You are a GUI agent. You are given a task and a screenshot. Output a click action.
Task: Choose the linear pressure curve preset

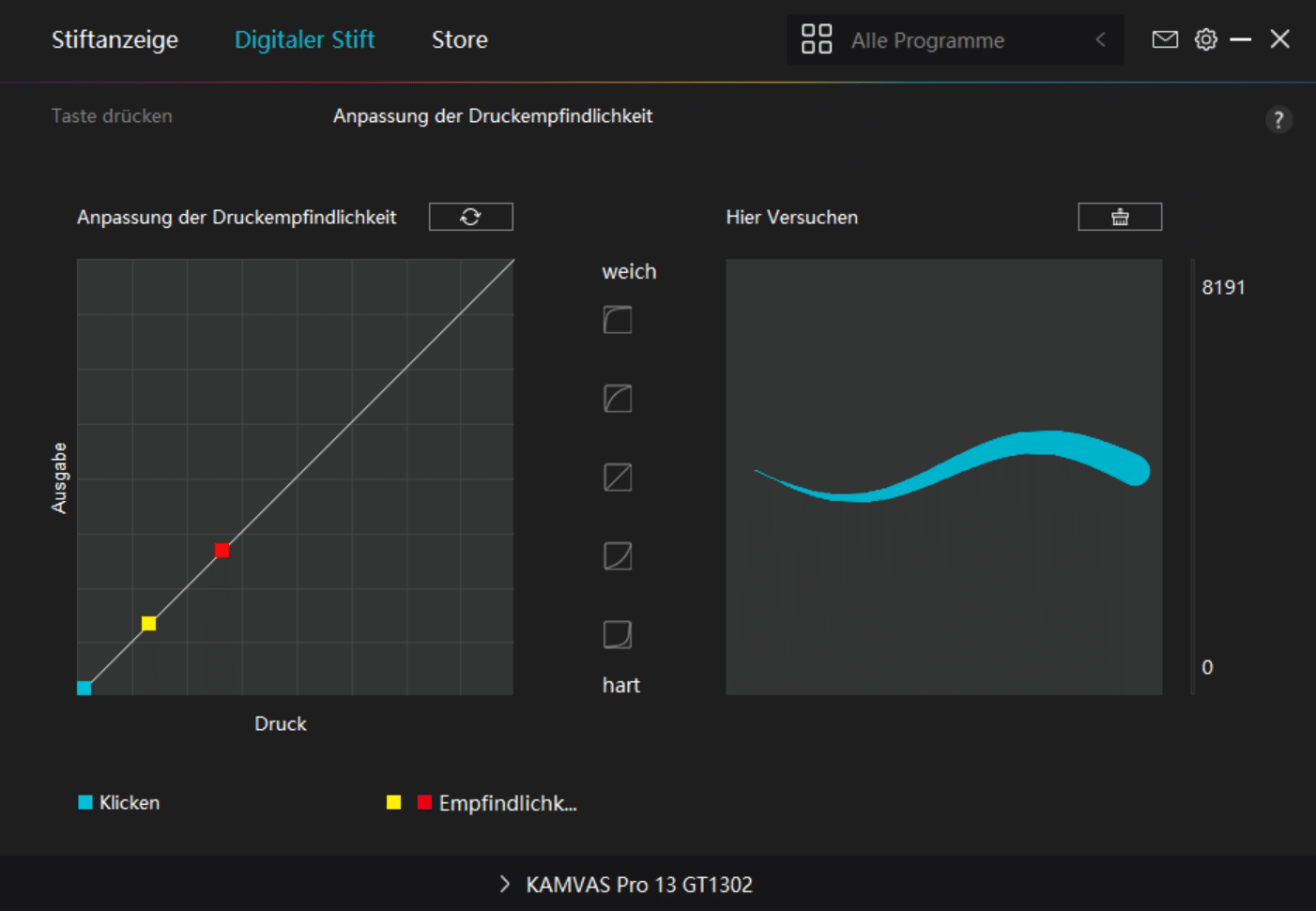coord(617,478)
